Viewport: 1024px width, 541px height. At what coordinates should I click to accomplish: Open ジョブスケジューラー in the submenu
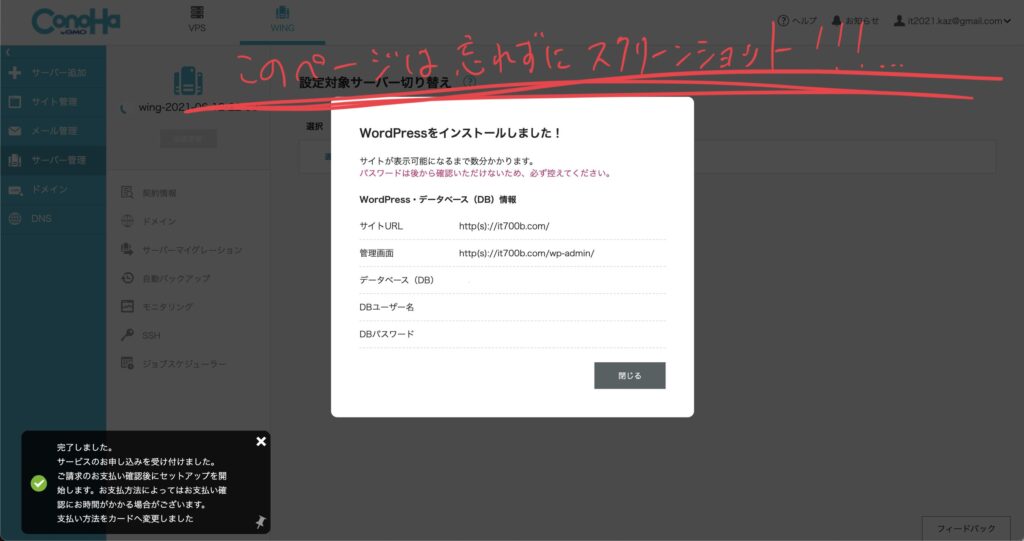coord(184,363)
